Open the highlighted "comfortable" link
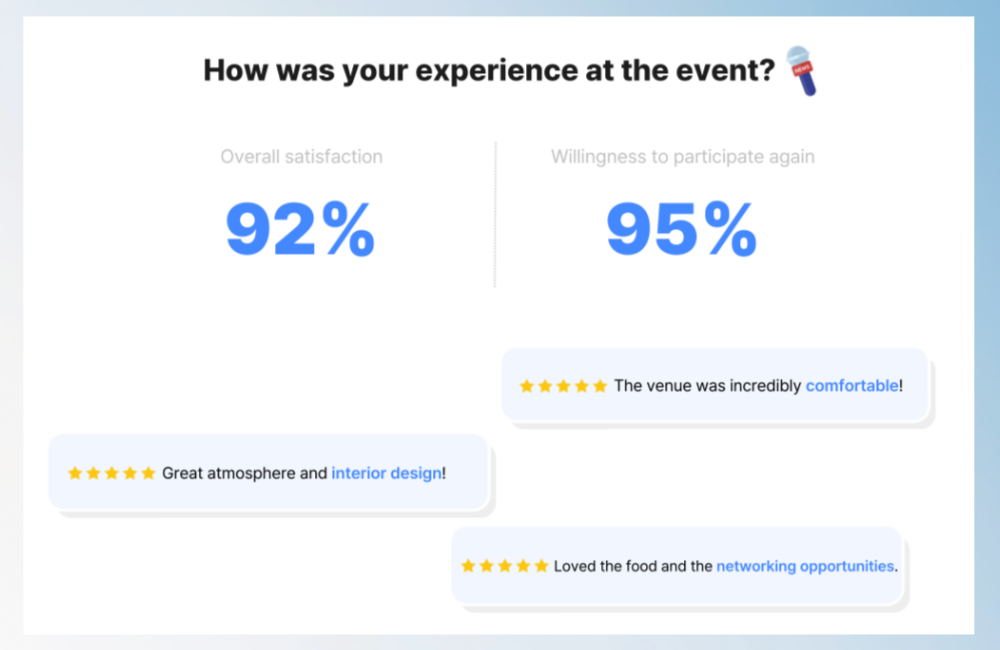The image size is (1000, 650). point(851,385)
